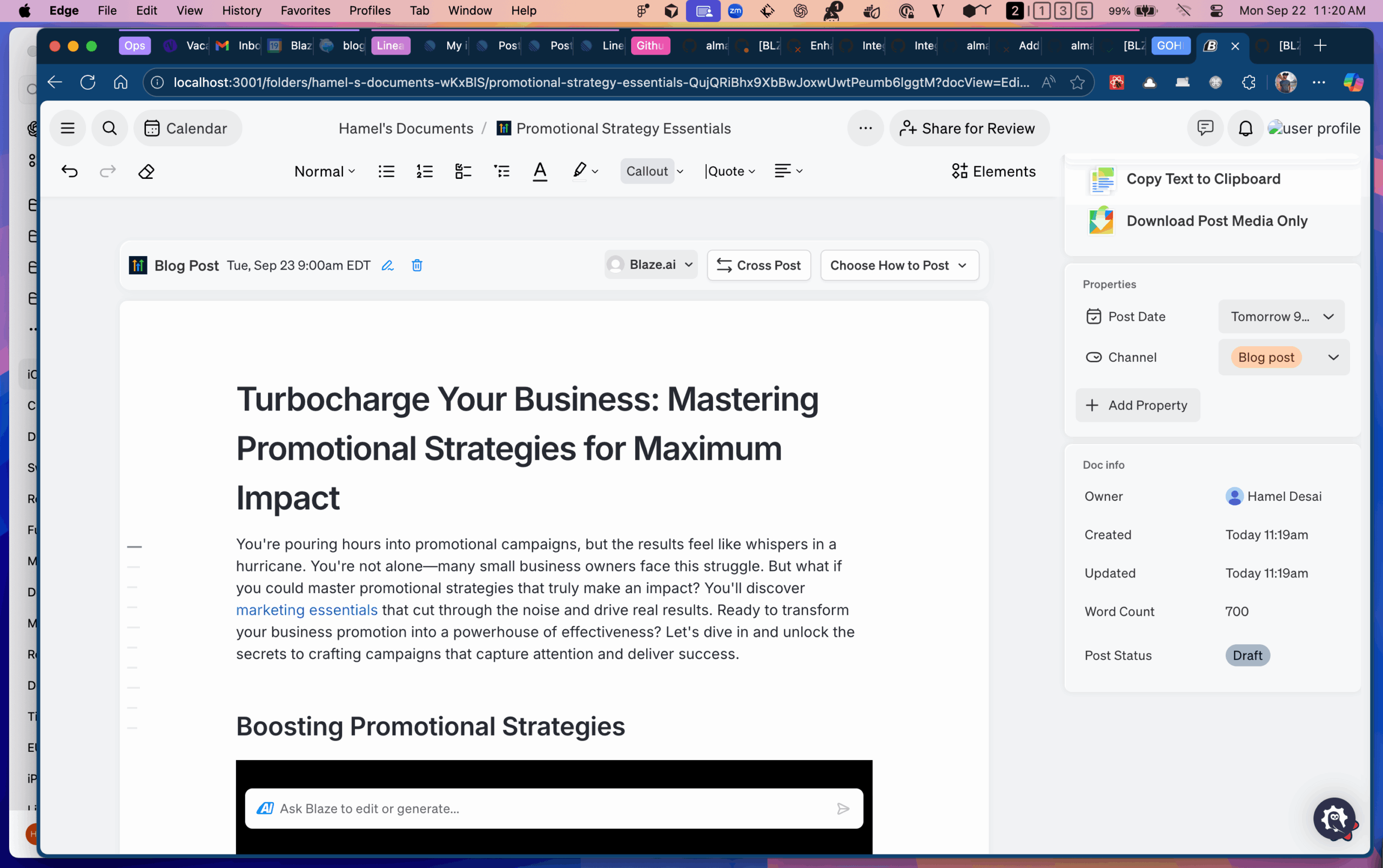The height and width of the screenshot is (868, 1383).
Task: Open the History menu
Action: [241, 10]
